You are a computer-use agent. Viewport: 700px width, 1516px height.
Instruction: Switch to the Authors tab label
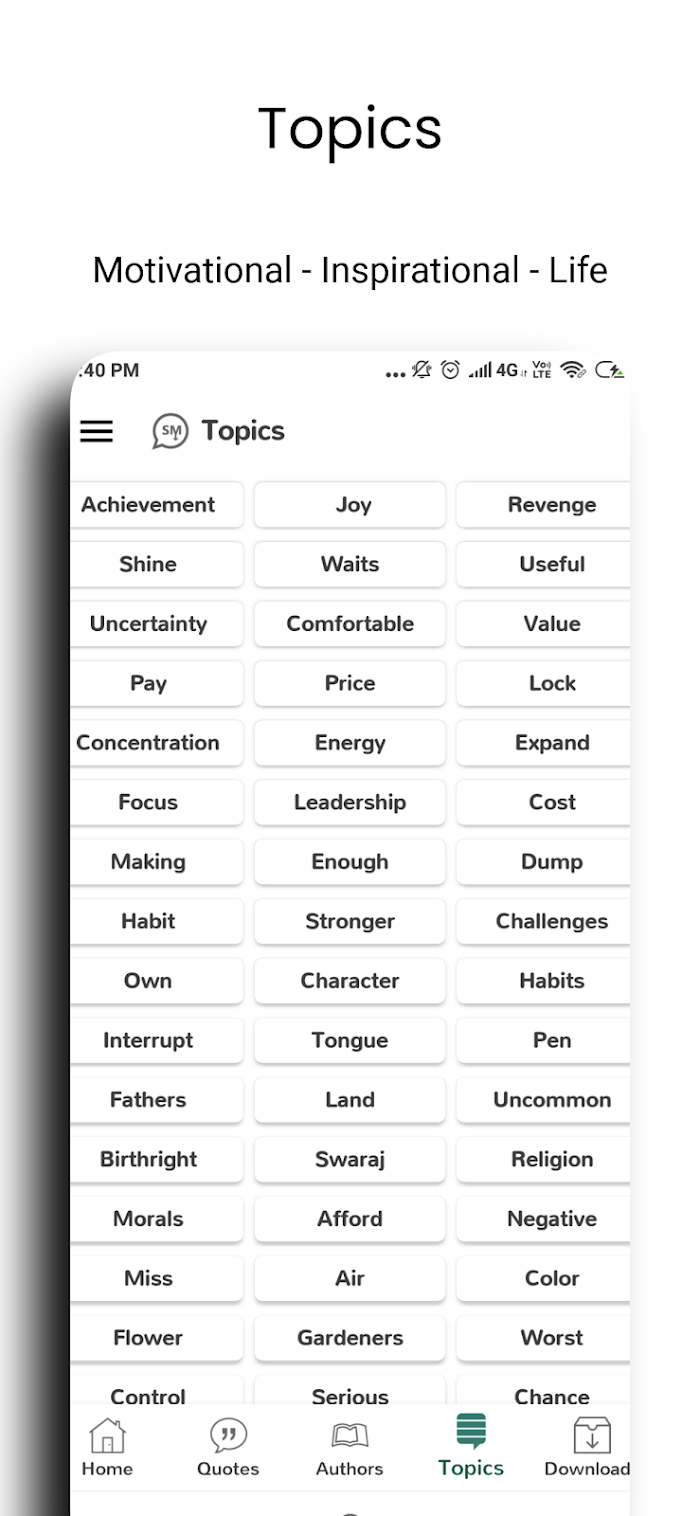tap(349, 1469)
